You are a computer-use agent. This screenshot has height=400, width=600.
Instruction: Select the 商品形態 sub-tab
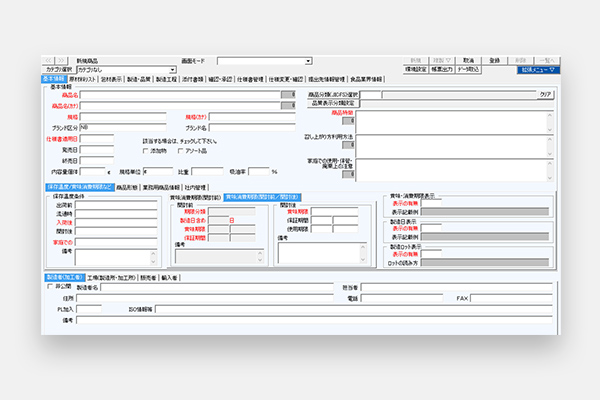(126, 186)
